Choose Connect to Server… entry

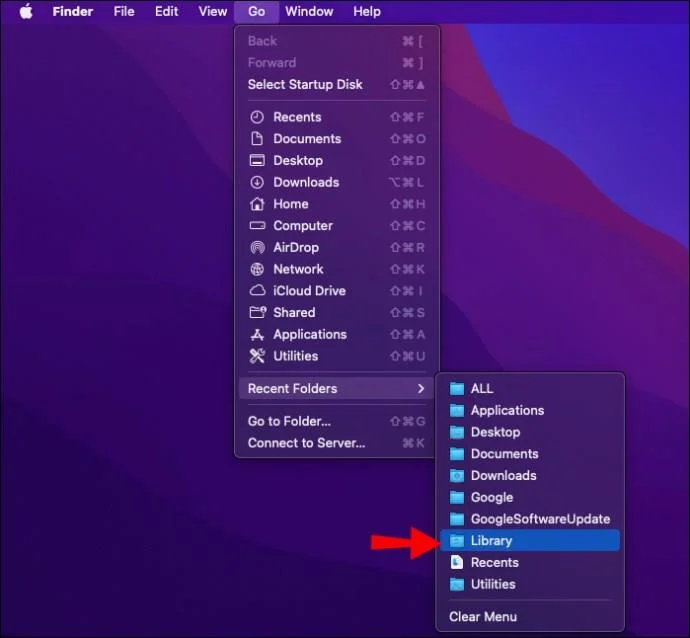click(337, 443)
